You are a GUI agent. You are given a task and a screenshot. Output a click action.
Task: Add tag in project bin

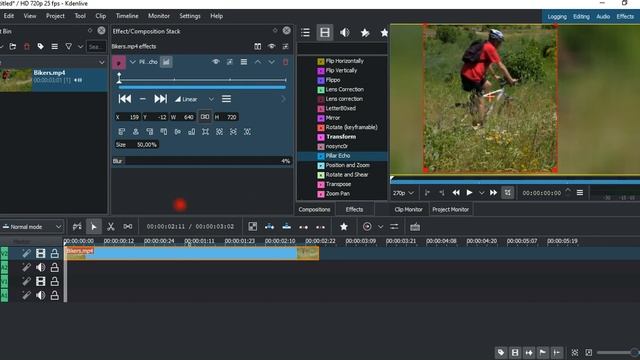coord(40,47)
